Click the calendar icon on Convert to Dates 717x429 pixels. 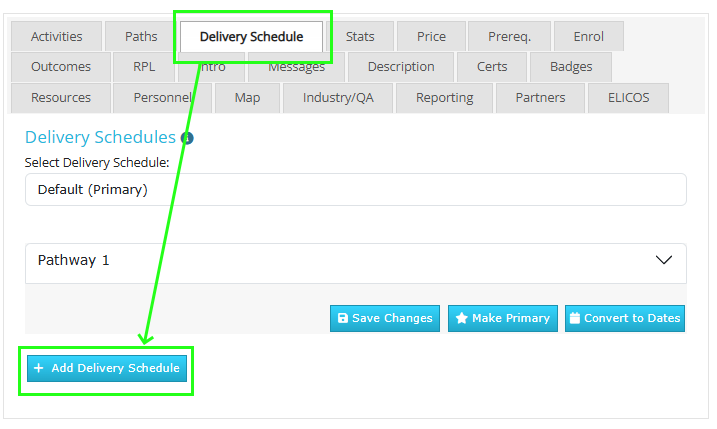coord(574,318)
